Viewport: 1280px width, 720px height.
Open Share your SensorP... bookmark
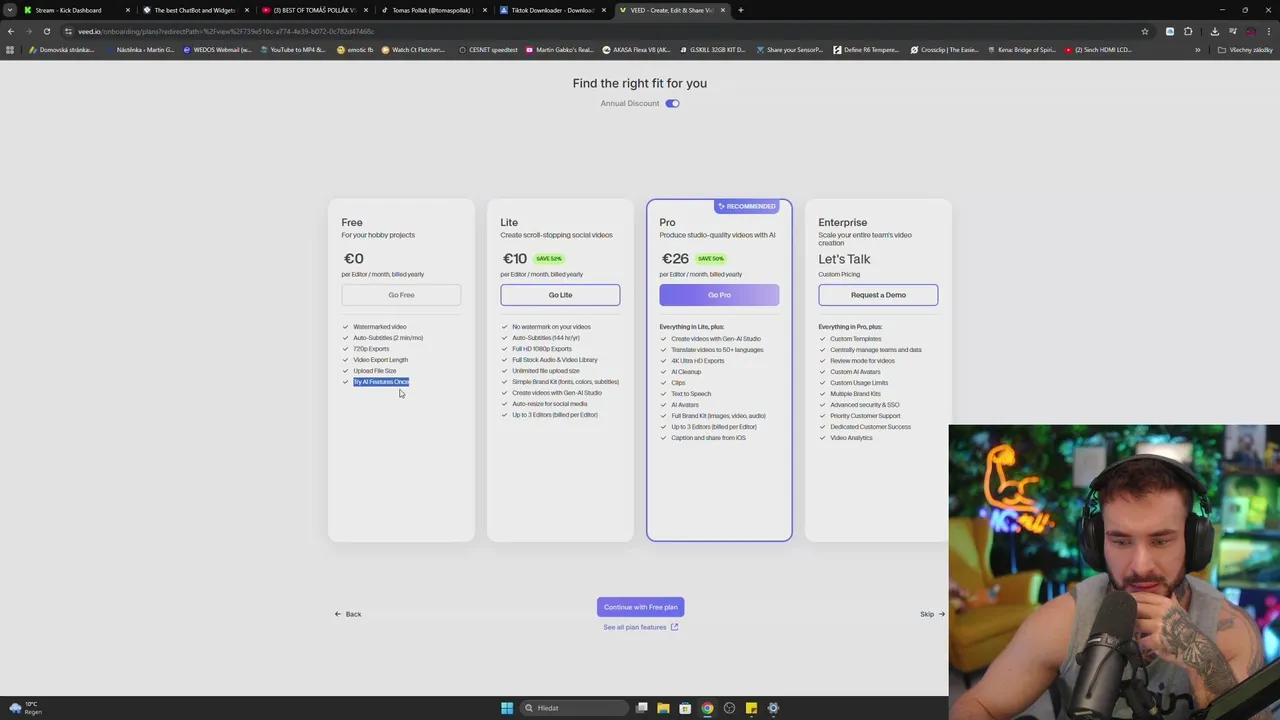coord(789,50)
